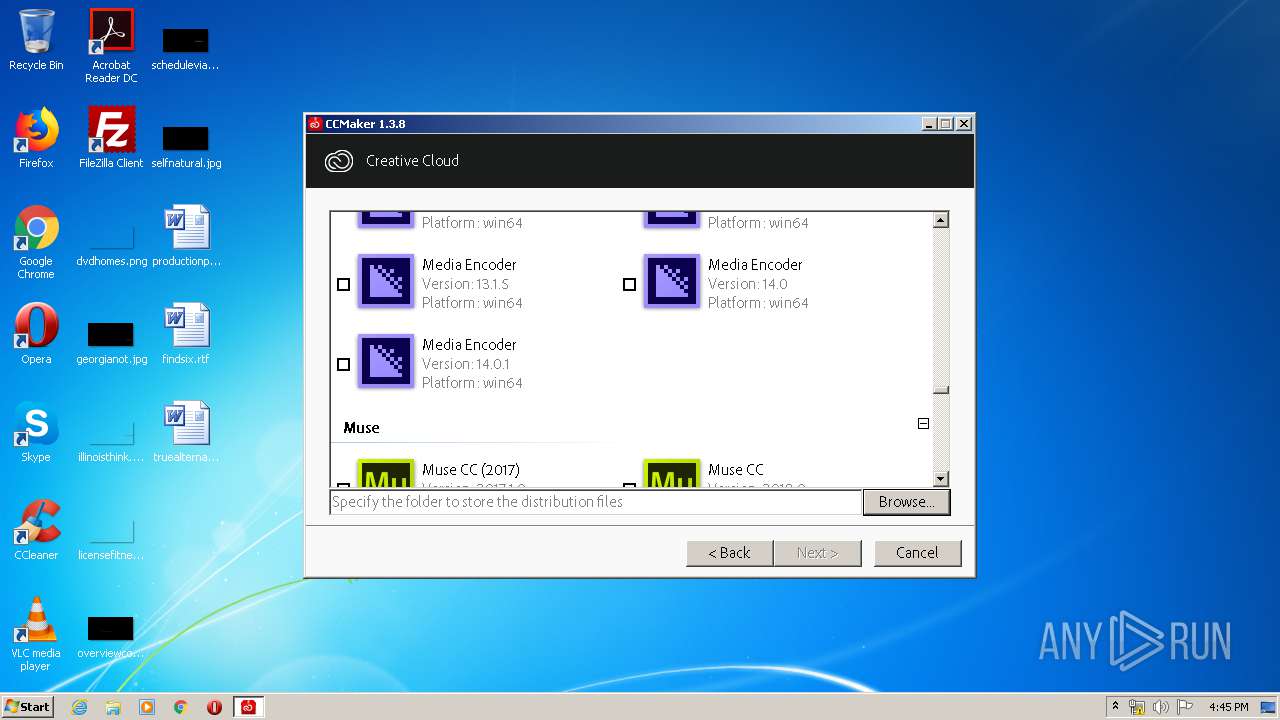Open FileZilla Client shortcut
The width and height of the screenshot is (1280, 720).
point(111,138)
